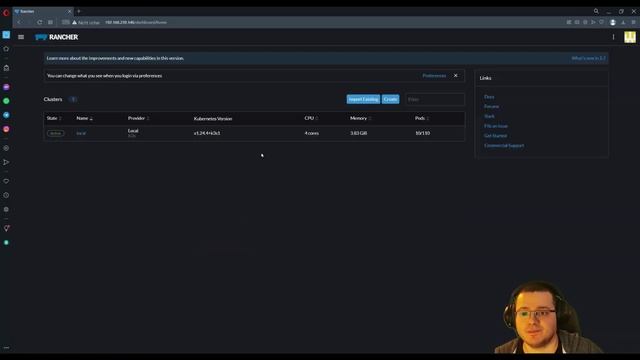Open the Forums link

coord(491,107)
